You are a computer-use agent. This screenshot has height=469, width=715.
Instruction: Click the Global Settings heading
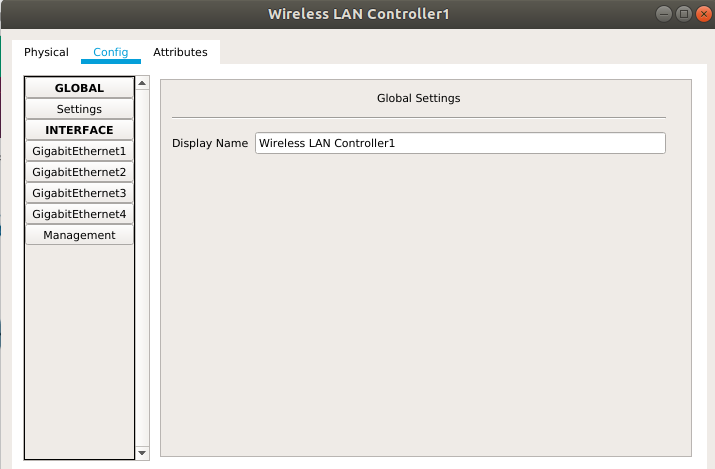pyautogui.click(x=419, y=98)
